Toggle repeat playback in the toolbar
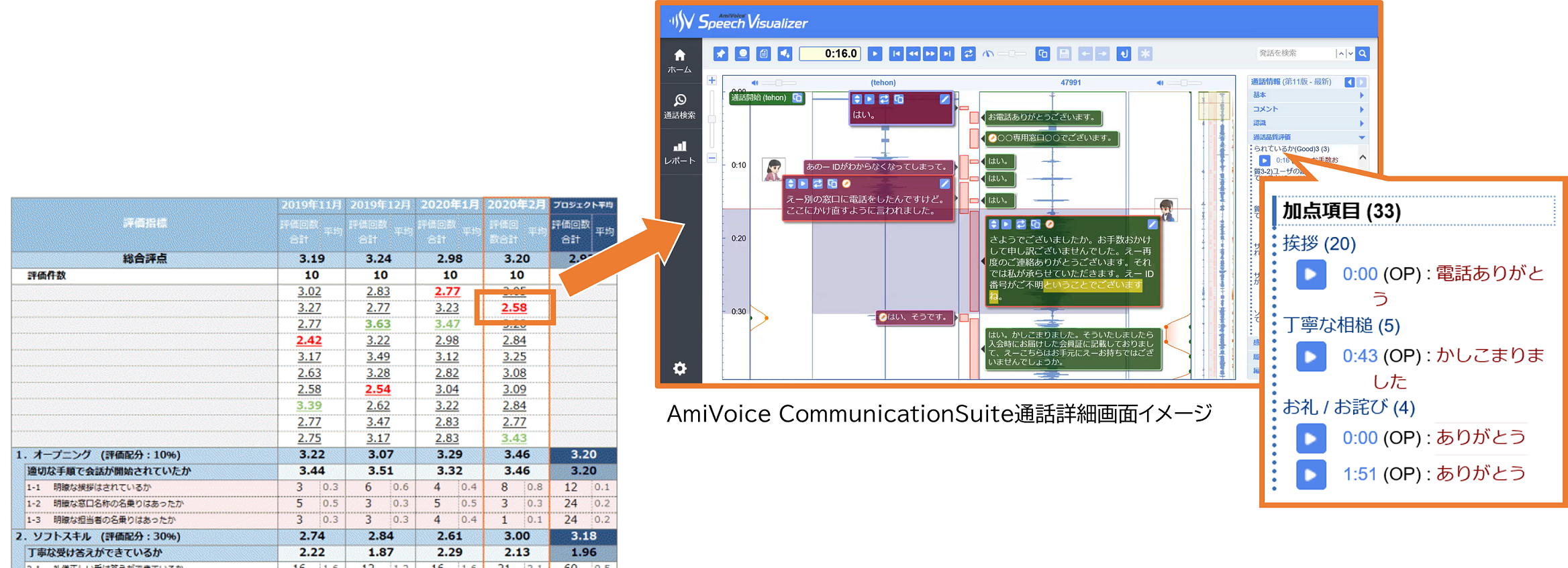The height and width of the screenshot is (568, 1568). pos(968,54)
